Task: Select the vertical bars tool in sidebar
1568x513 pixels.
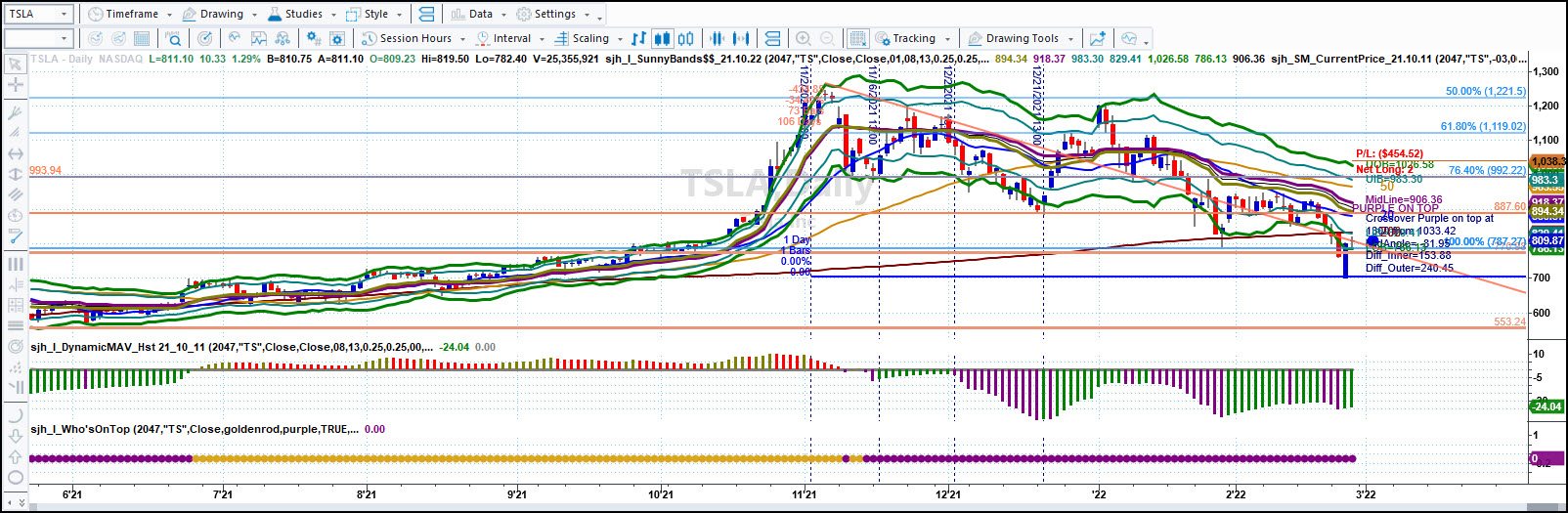Action: coord(15,264)
